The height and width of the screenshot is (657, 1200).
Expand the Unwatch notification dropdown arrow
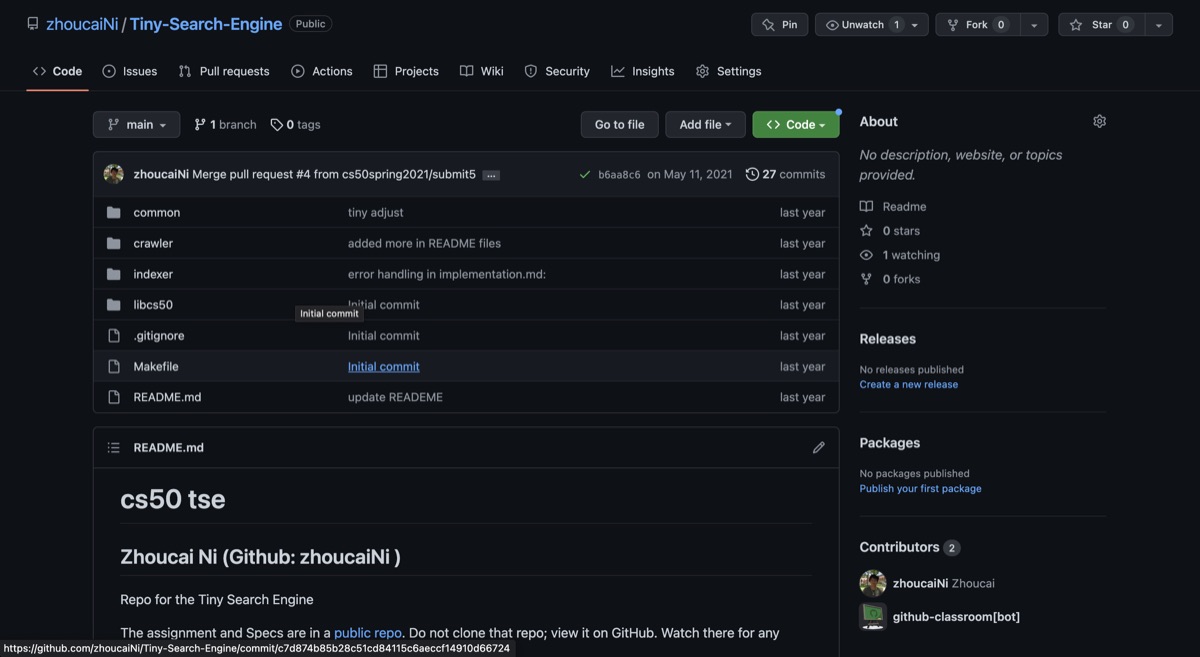point(915,25)
